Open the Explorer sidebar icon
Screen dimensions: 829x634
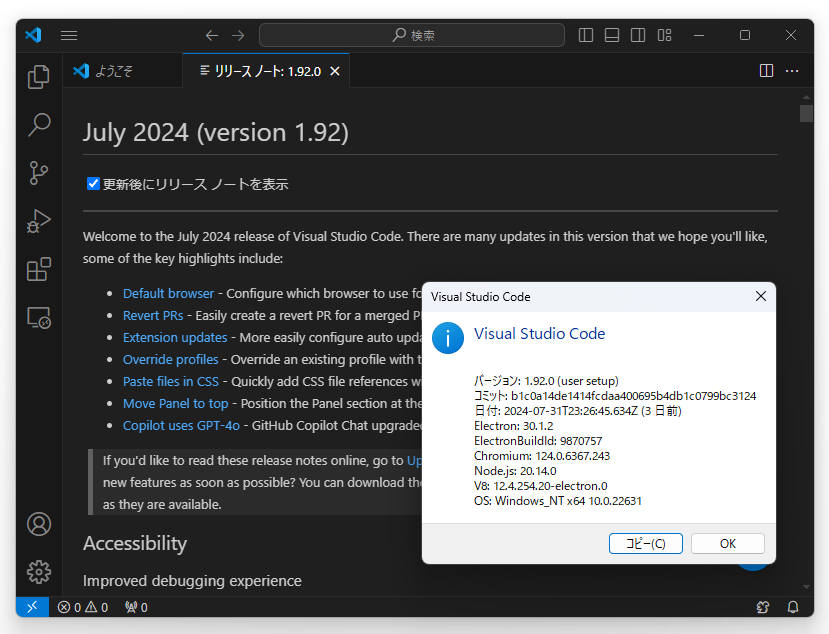coord(38,76)
